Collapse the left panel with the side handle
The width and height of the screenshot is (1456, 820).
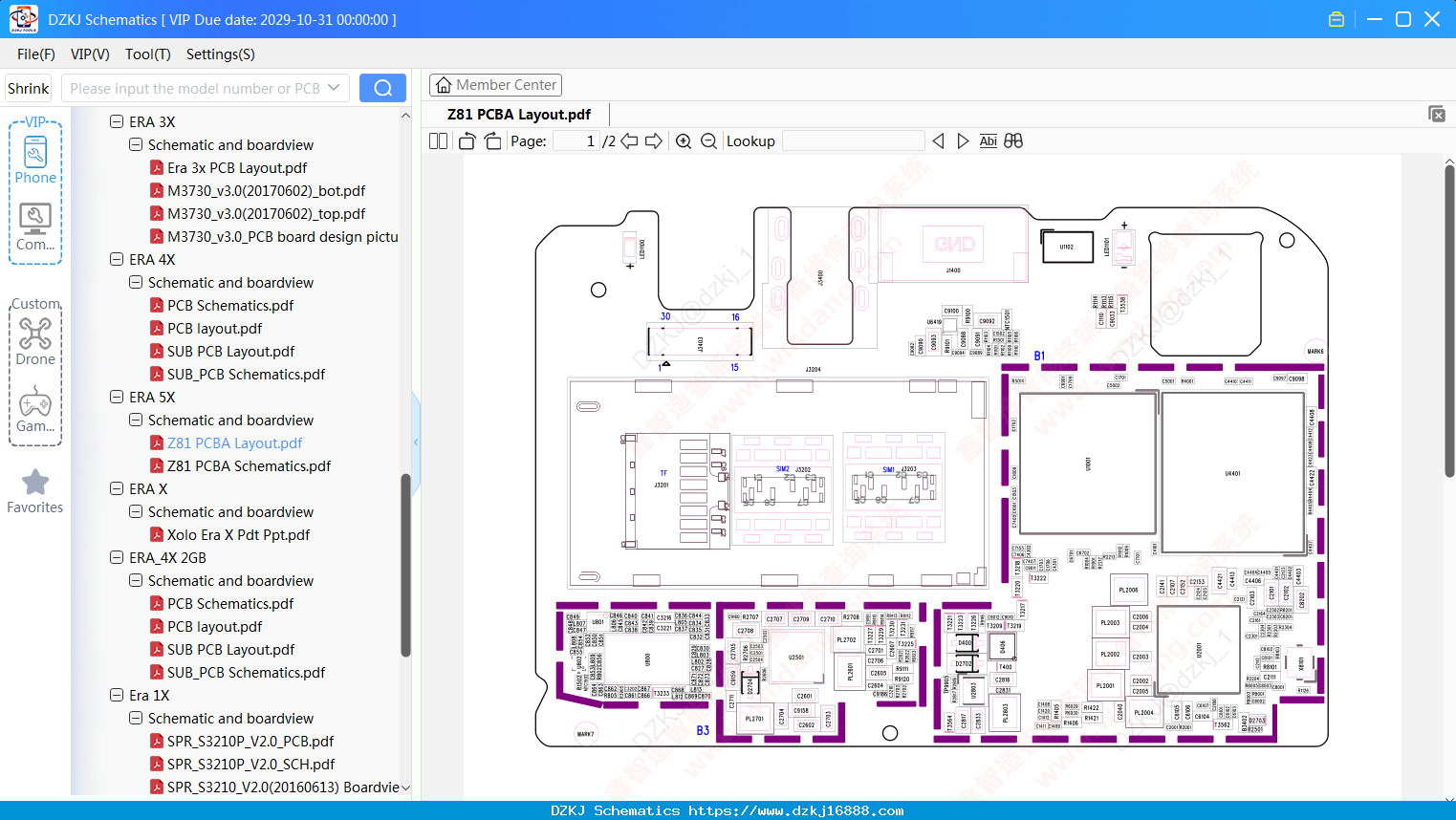point(416,442)
